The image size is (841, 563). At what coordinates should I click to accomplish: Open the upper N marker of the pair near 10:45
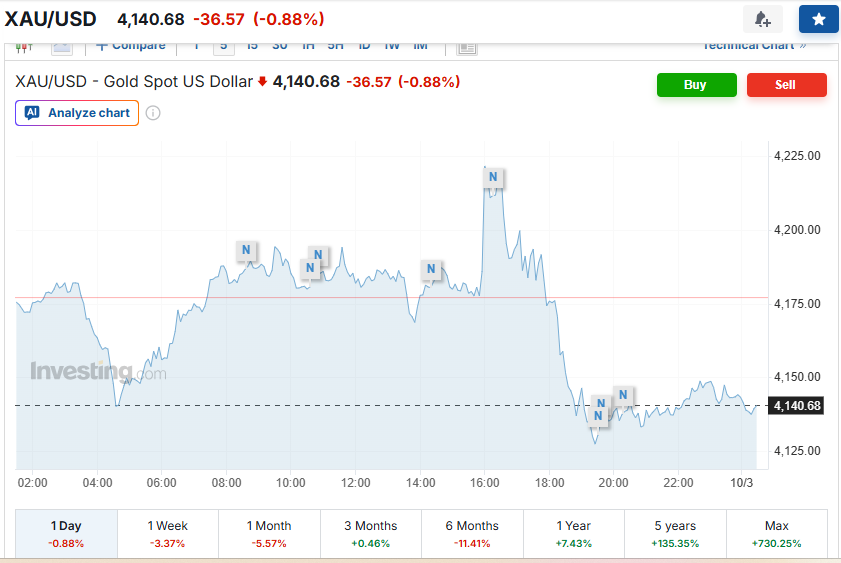318,255
